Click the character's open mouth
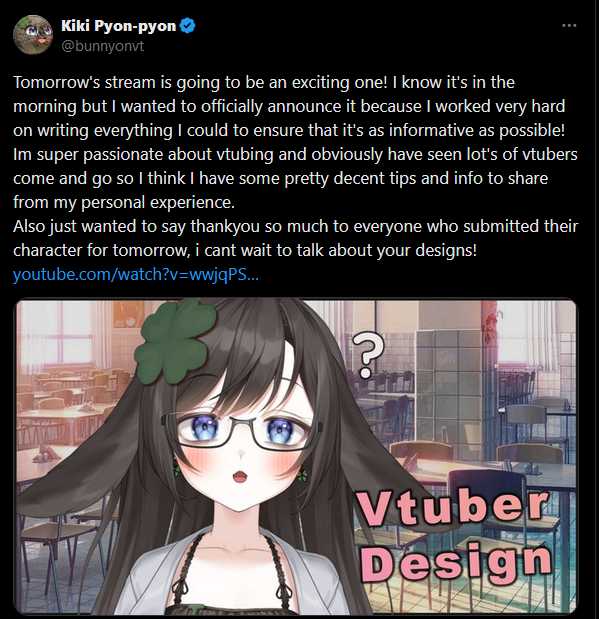Image resolution: width=599 pixels, height=619 pixels. [239, 476]
